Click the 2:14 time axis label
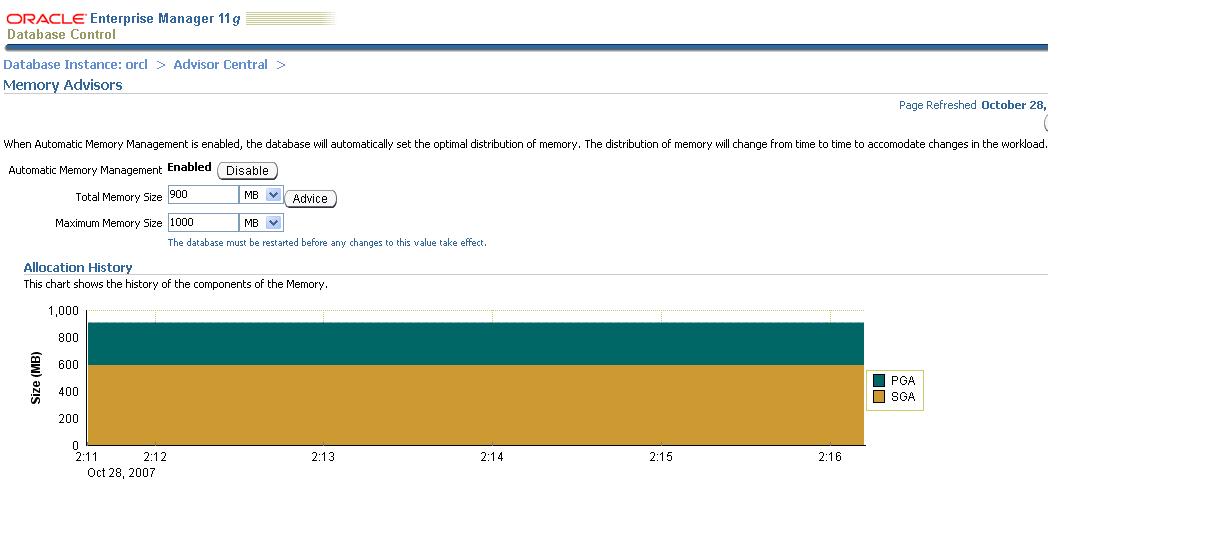 click(491, 457)
